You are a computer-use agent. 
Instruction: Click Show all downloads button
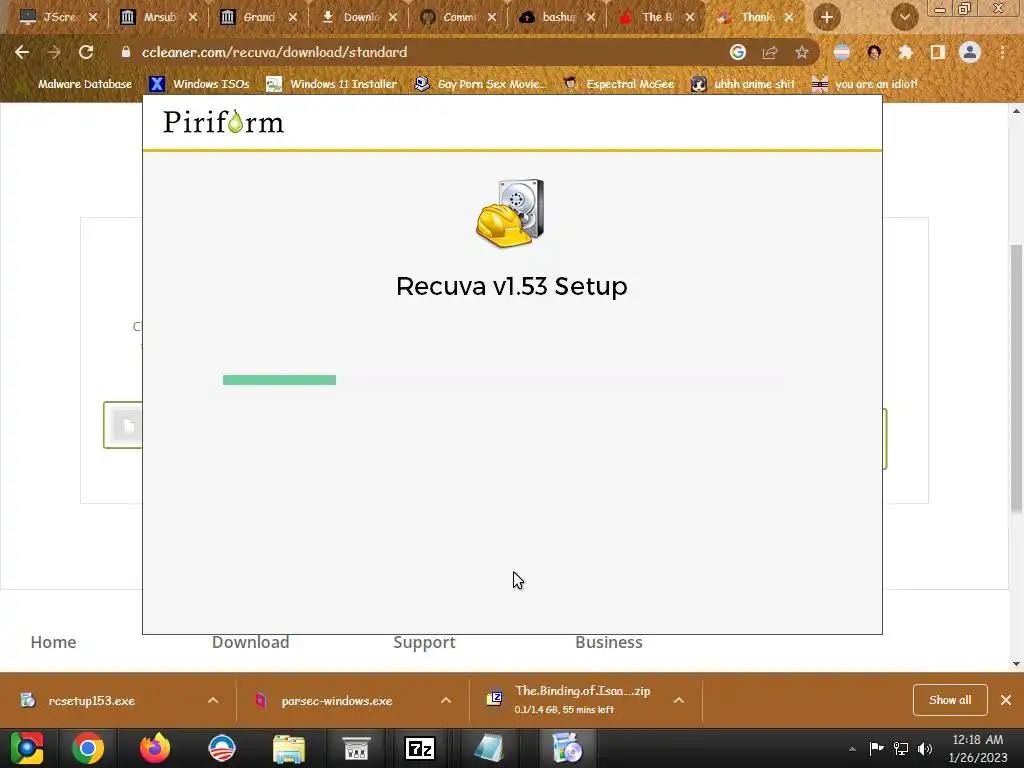950,700
